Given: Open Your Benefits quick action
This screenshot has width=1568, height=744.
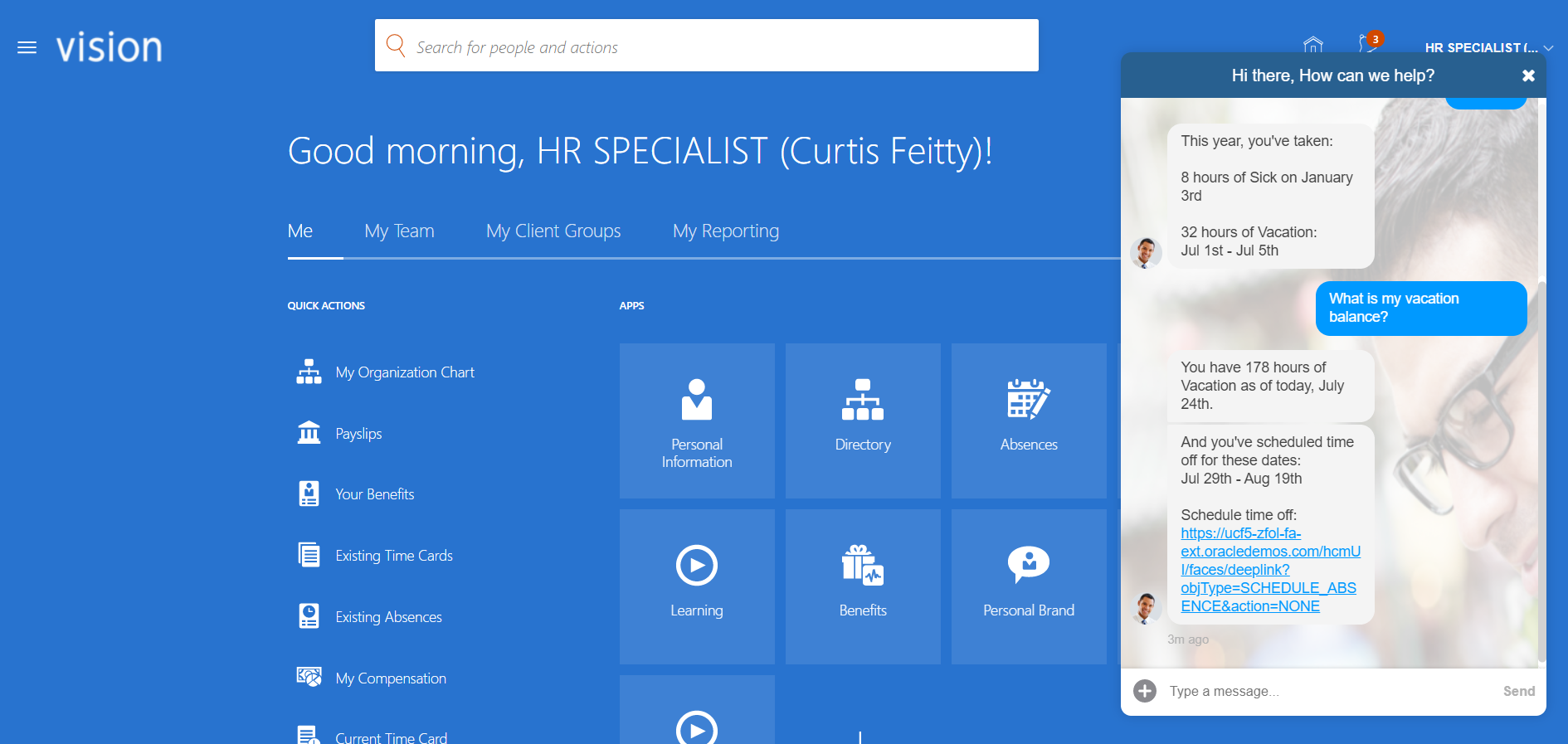Looking at the screenshot, I should coord(375,494).
